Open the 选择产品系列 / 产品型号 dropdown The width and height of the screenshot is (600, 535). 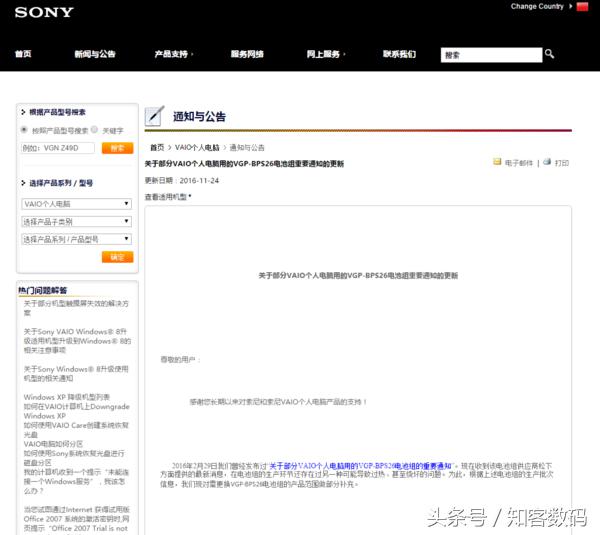(77, 239)
